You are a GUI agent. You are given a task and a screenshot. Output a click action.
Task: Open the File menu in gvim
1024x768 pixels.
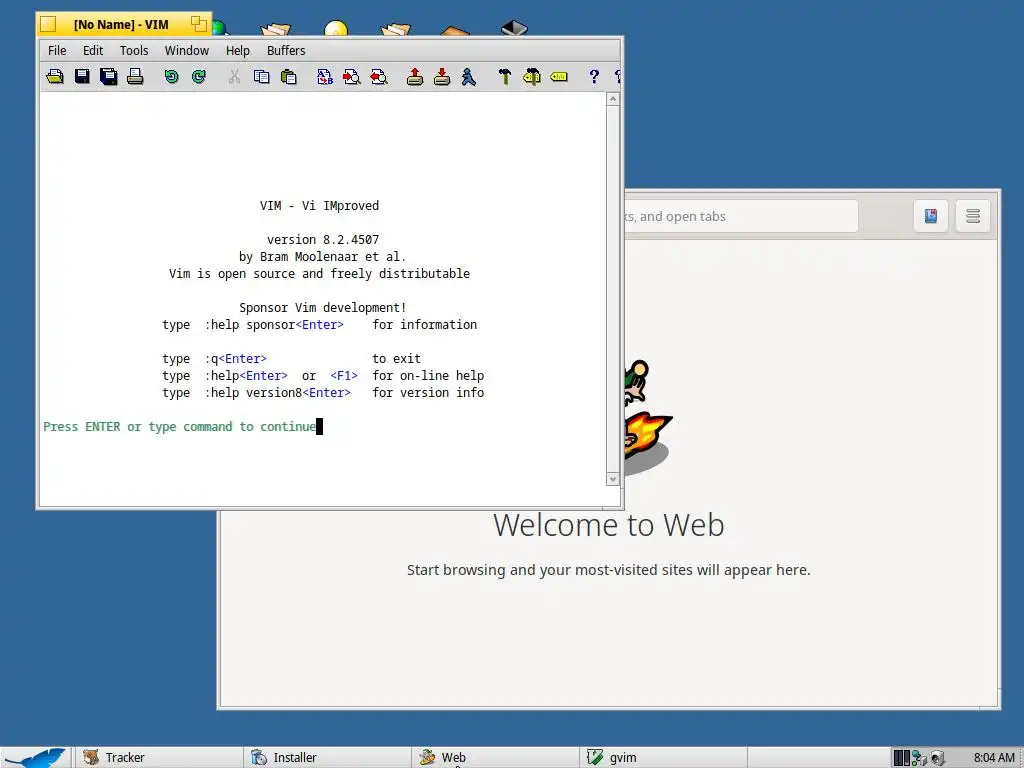(x=57, y=50)
